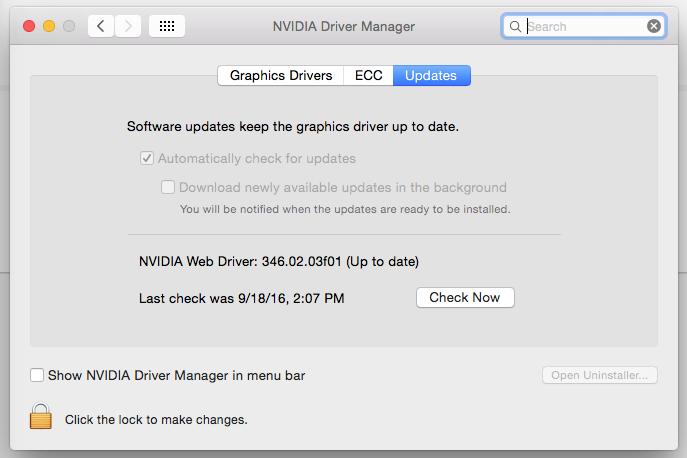Click the Last check was 9/18/16 text

pos(241,298)
